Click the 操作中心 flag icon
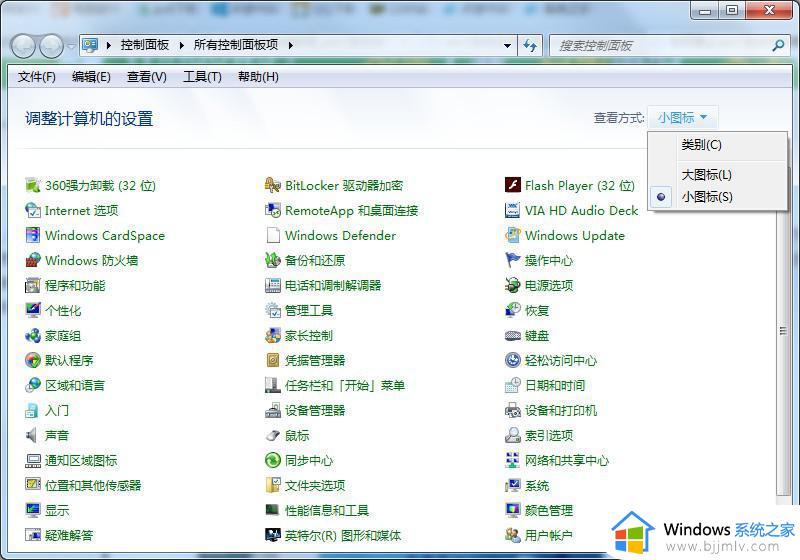This screenshot has height=560, width=800. tap(513, 260)
